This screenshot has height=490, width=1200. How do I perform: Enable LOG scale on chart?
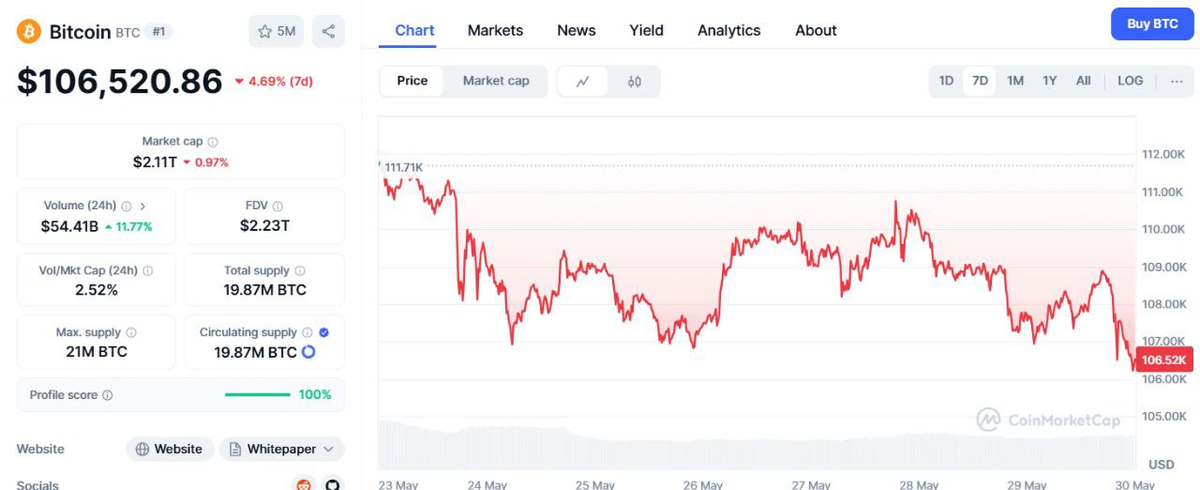tap(1130, 81)
